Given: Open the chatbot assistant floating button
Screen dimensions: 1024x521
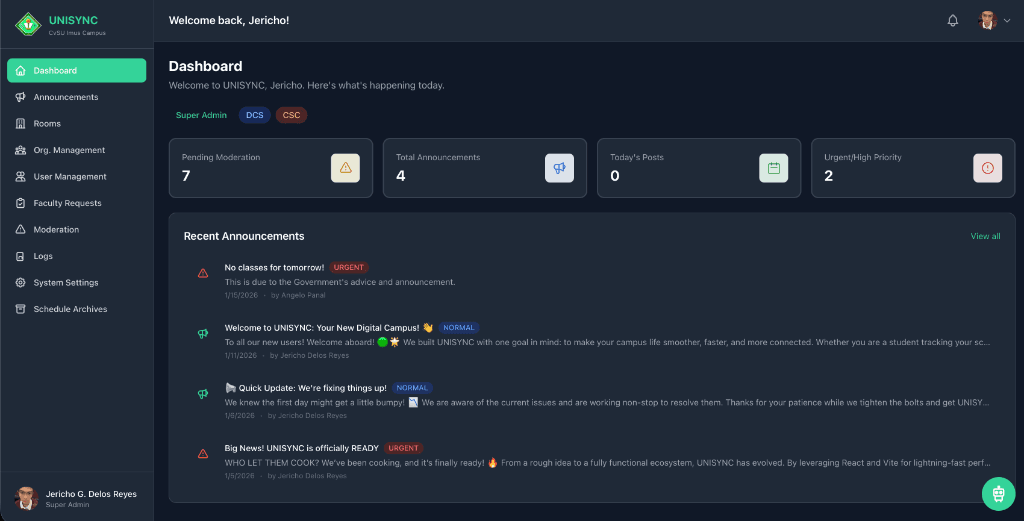Looking at the screenshot, I should pyautogui.click(x=999, y=494).
